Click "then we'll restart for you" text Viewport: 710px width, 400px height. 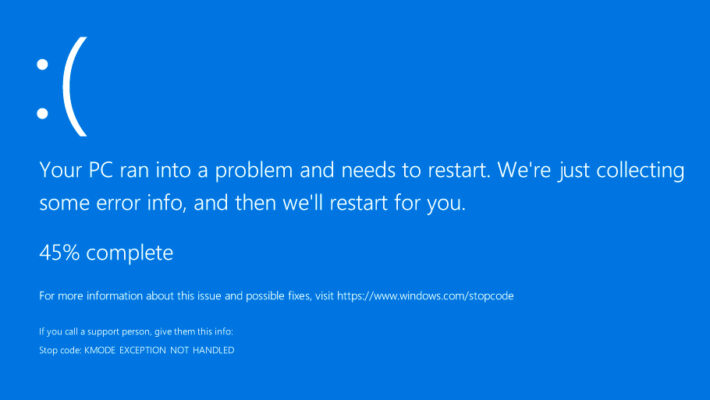pos(381,204)
